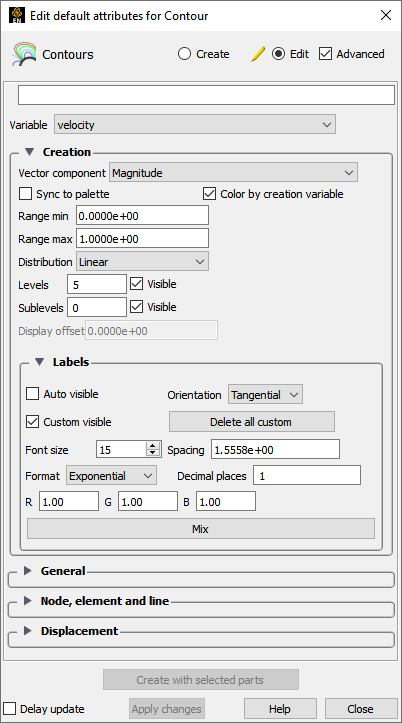Decrease Font size with down arrow

153,453
